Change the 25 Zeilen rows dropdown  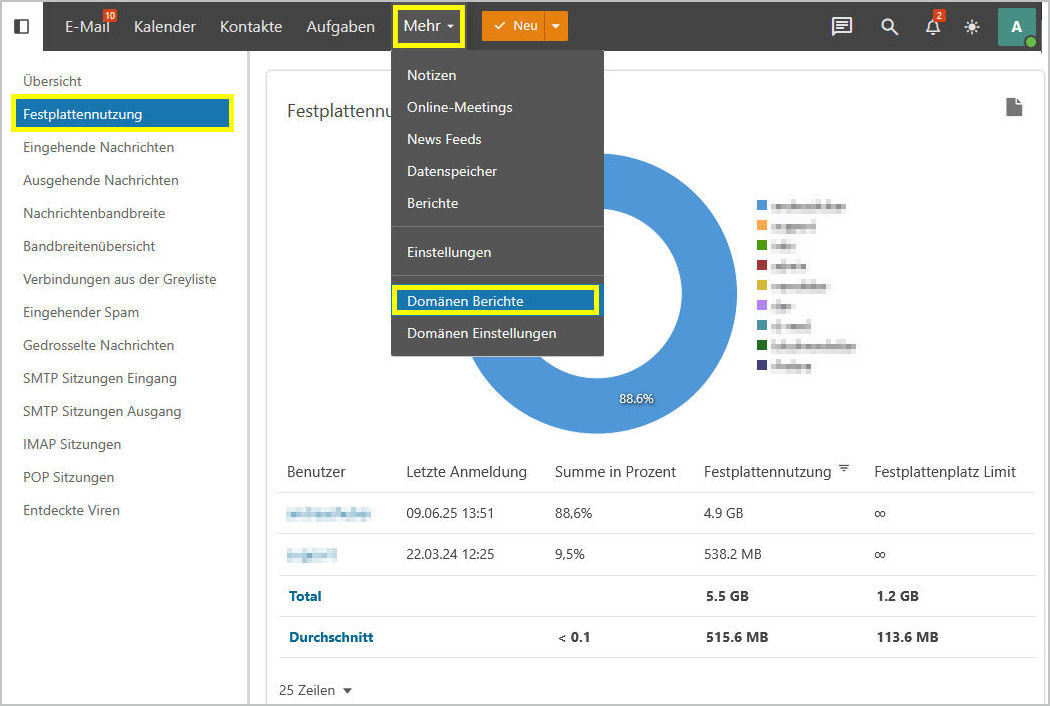(315, 690)
